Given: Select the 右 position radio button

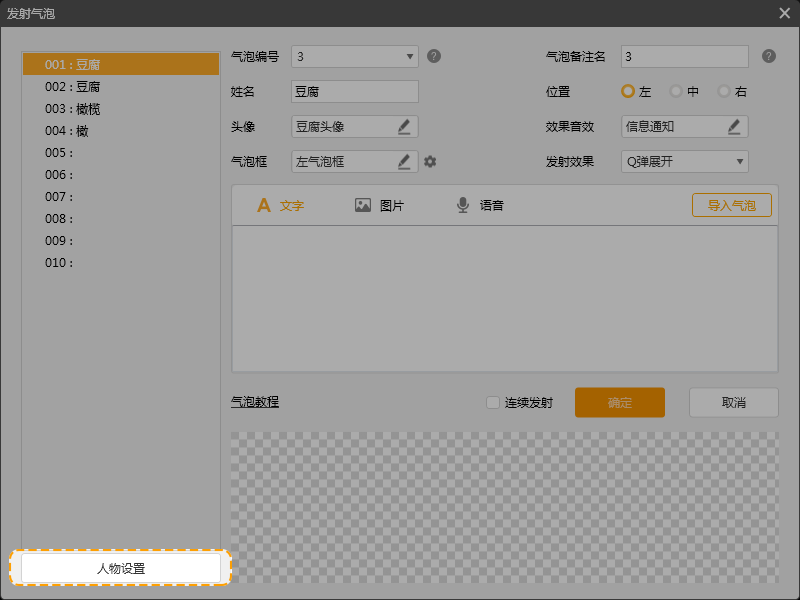Looking at the screenshot, I should (724, 91).
